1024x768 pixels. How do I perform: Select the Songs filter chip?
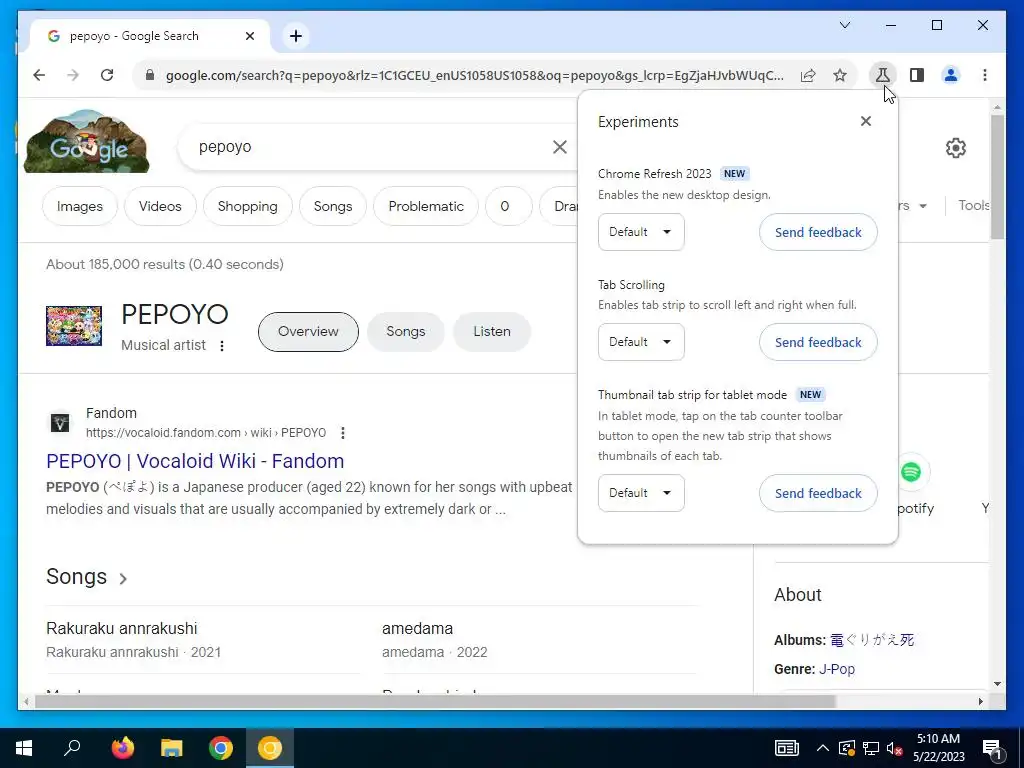[333, 206]
